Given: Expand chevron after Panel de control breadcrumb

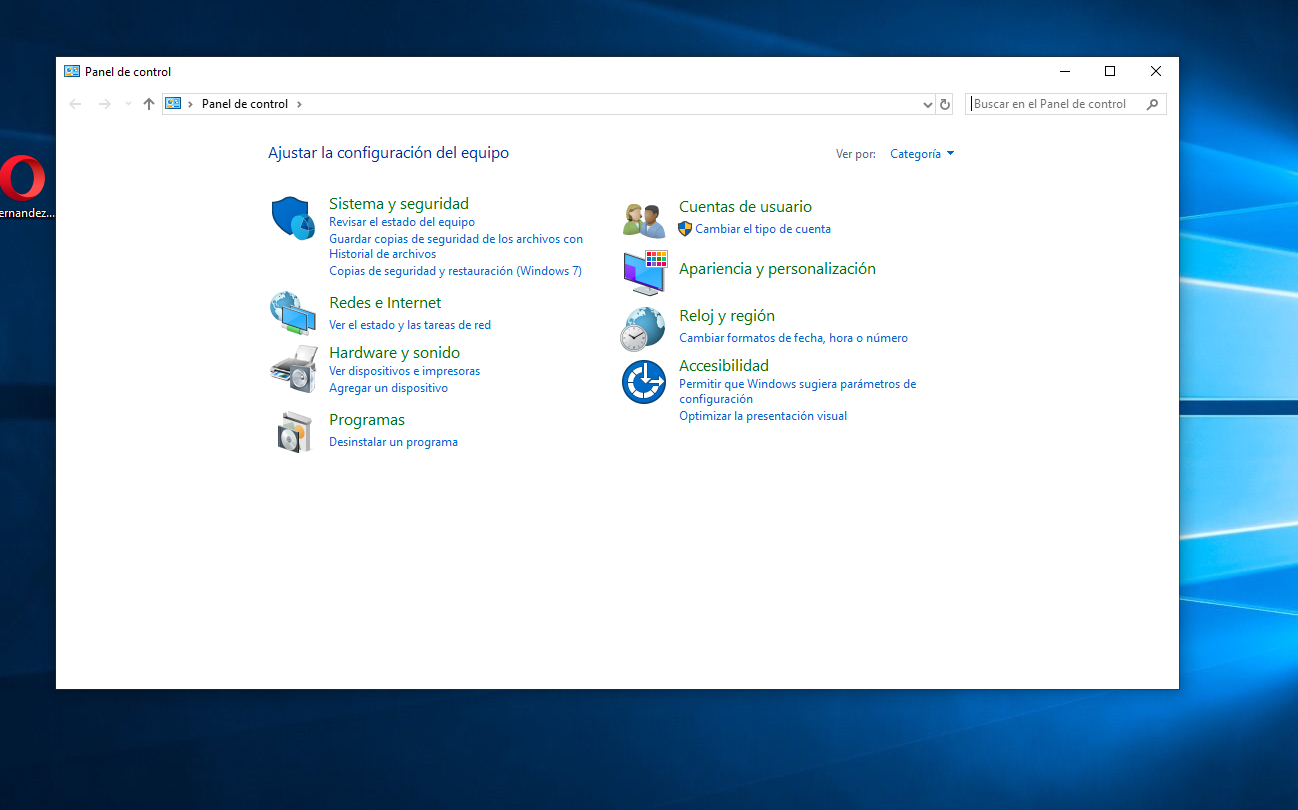Looking at the screenshot, I should pos(299,104).
